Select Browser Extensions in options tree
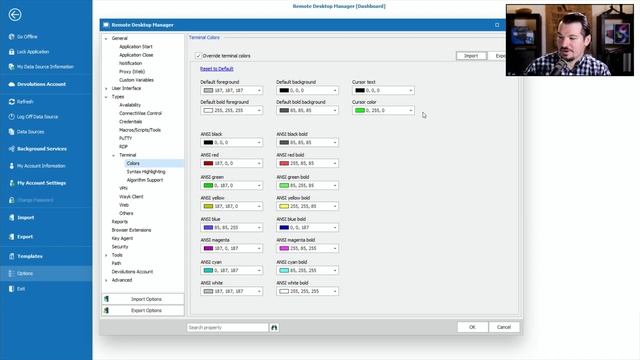 (131, 230)
